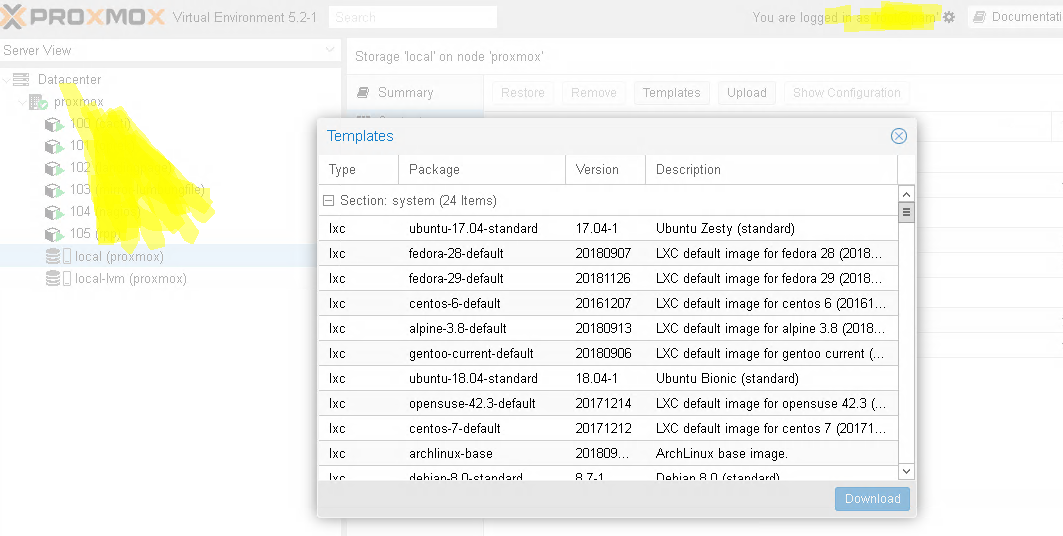Click the Ubuntu Zesty (standard) description
The image size is (1063, 536).
(725, 228)
